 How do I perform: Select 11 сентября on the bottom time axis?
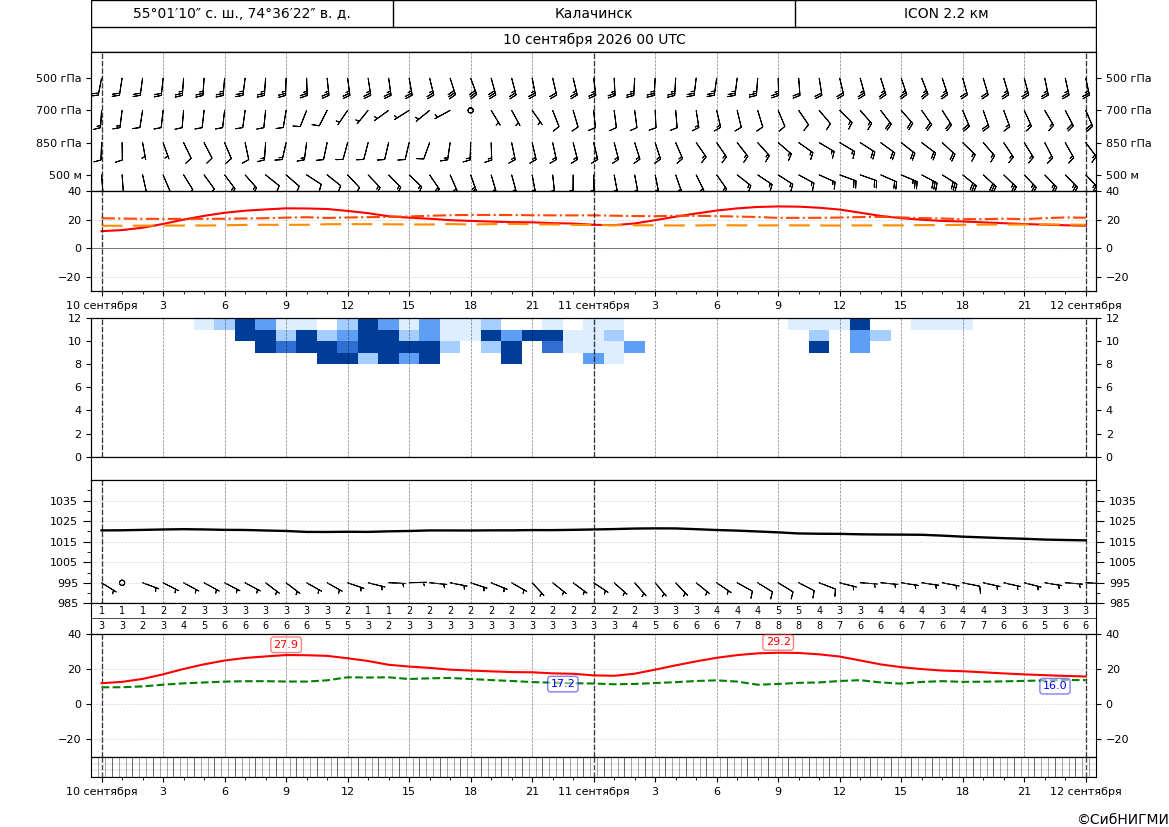593,791
